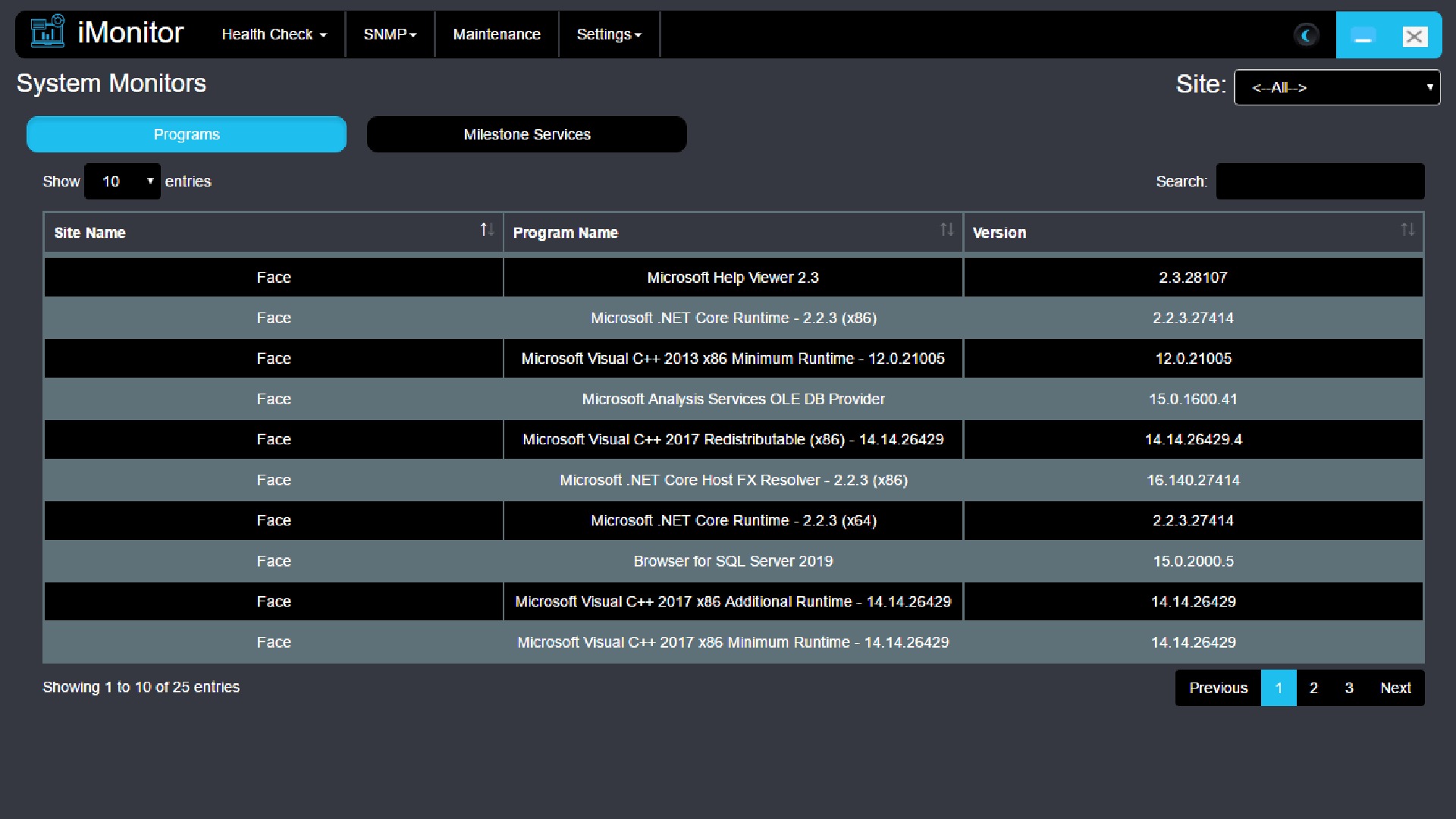Screen dimensions: 1456x819
Task: Select the Microsoft Help Viewer 2.3 row
Action: [733, 278]
